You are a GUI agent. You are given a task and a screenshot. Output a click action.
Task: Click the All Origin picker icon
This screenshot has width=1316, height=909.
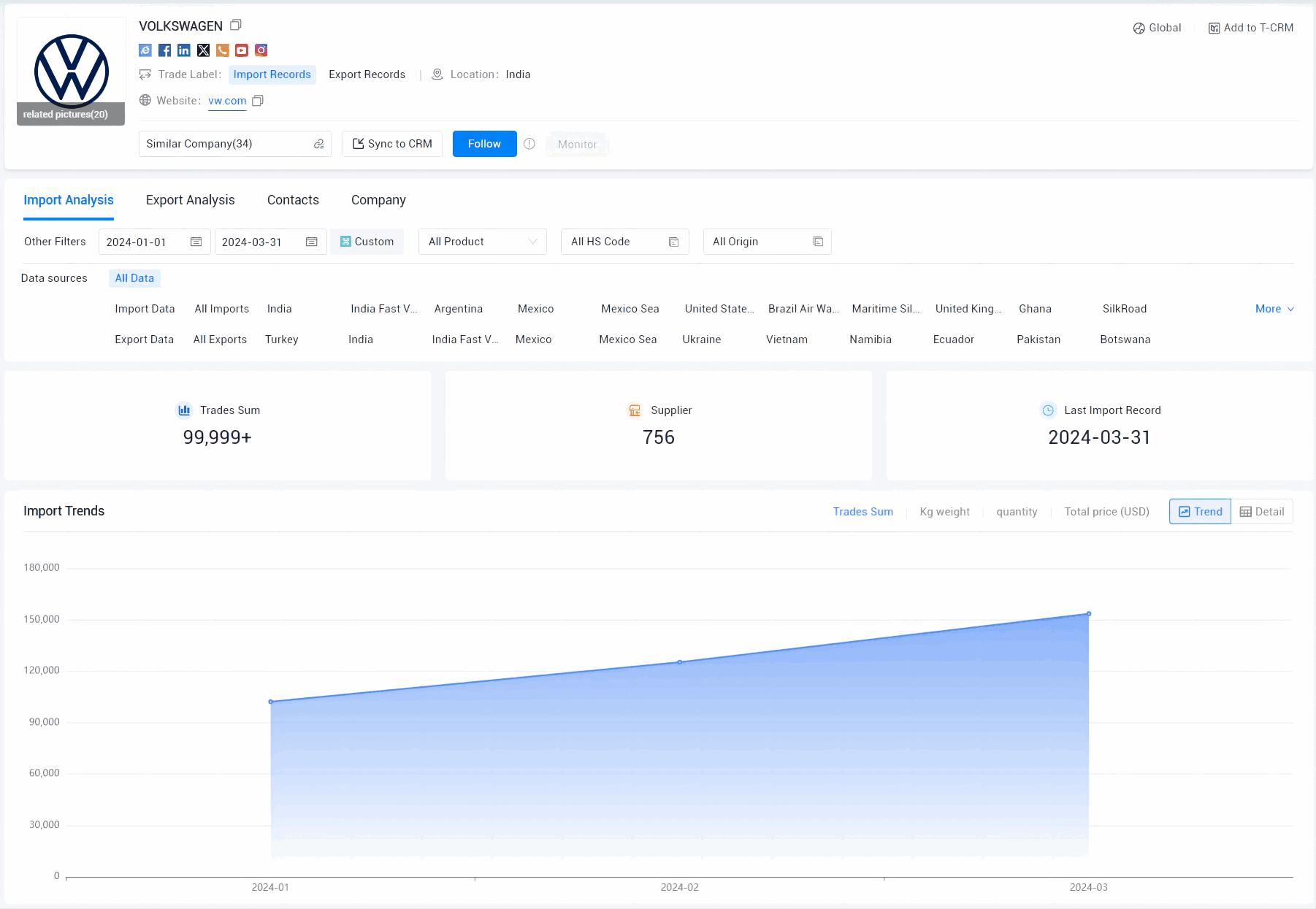(818, 242)
